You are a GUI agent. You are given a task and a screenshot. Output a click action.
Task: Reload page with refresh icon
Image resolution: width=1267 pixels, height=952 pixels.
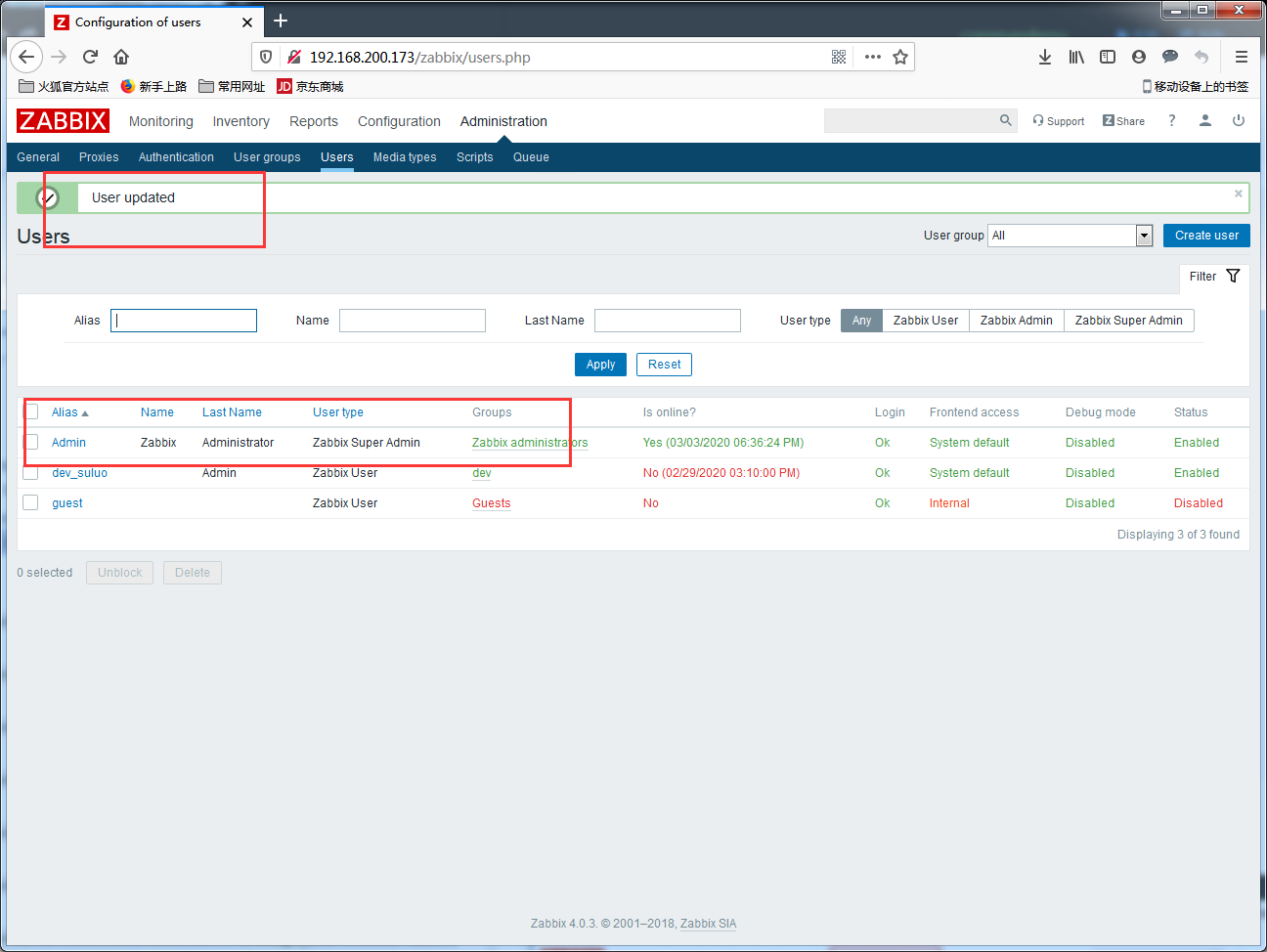pyautogui.click(x=90, y=57)
